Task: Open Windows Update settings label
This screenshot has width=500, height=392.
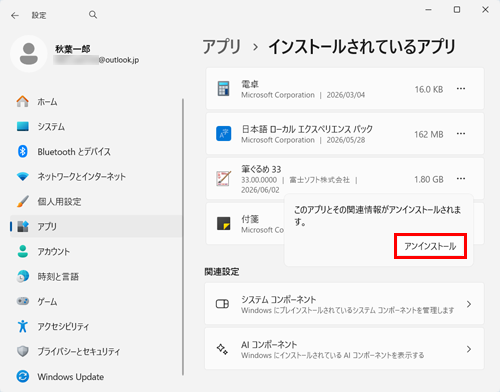Action: click(x=71, y=377)
